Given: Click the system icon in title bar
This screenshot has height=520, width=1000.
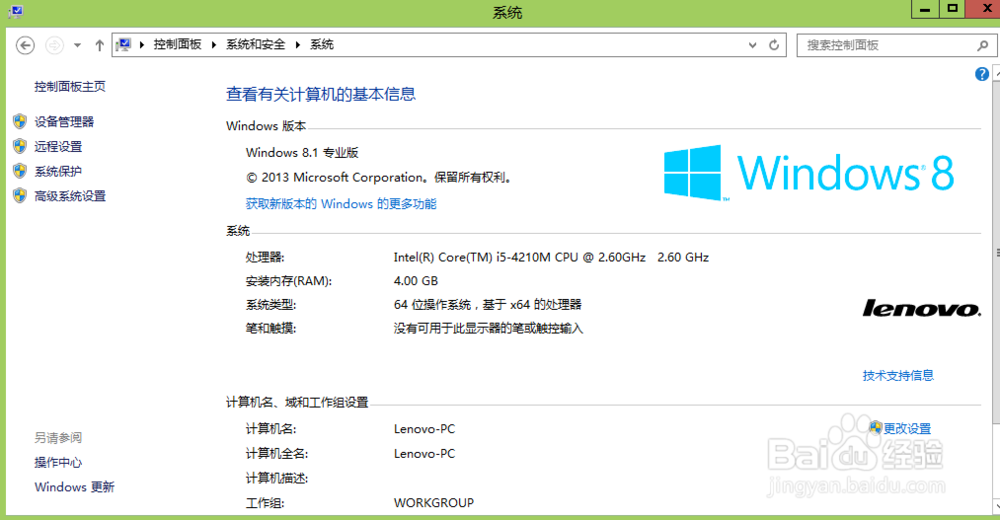Looking at the screenshot, I should coord(15,11).
